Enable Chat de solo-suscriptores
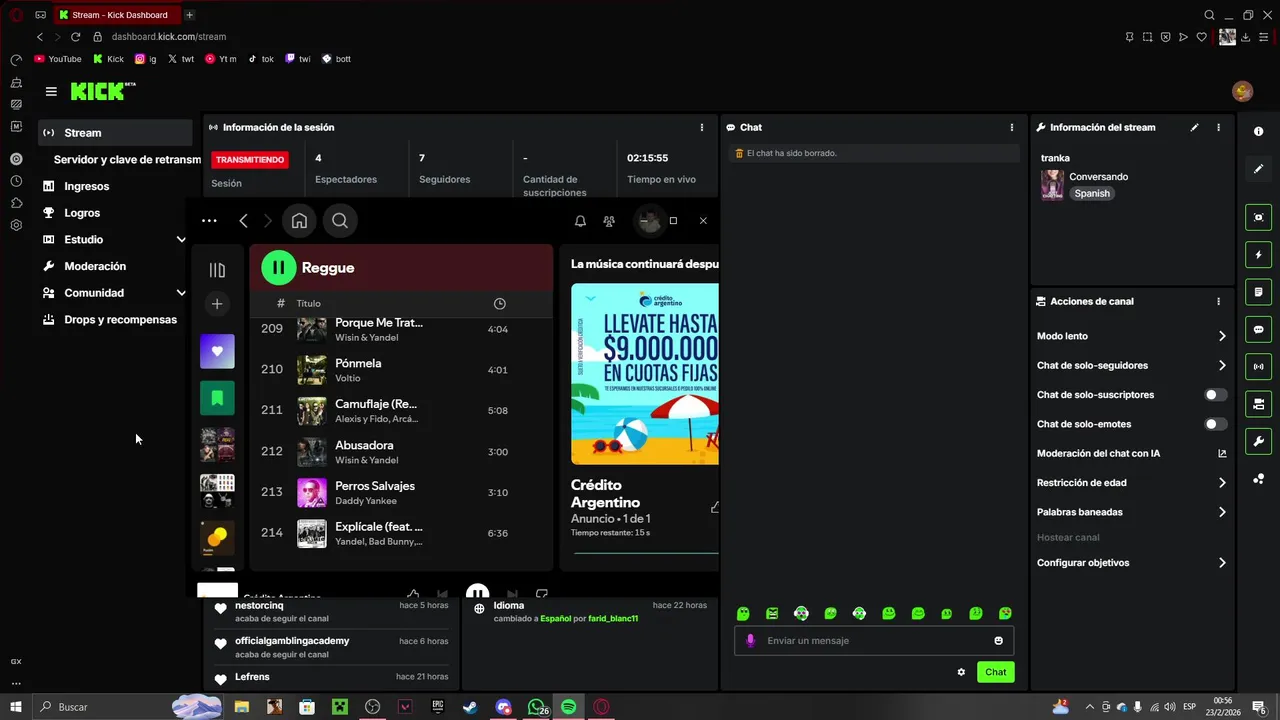 click(x=1215, y=395)
